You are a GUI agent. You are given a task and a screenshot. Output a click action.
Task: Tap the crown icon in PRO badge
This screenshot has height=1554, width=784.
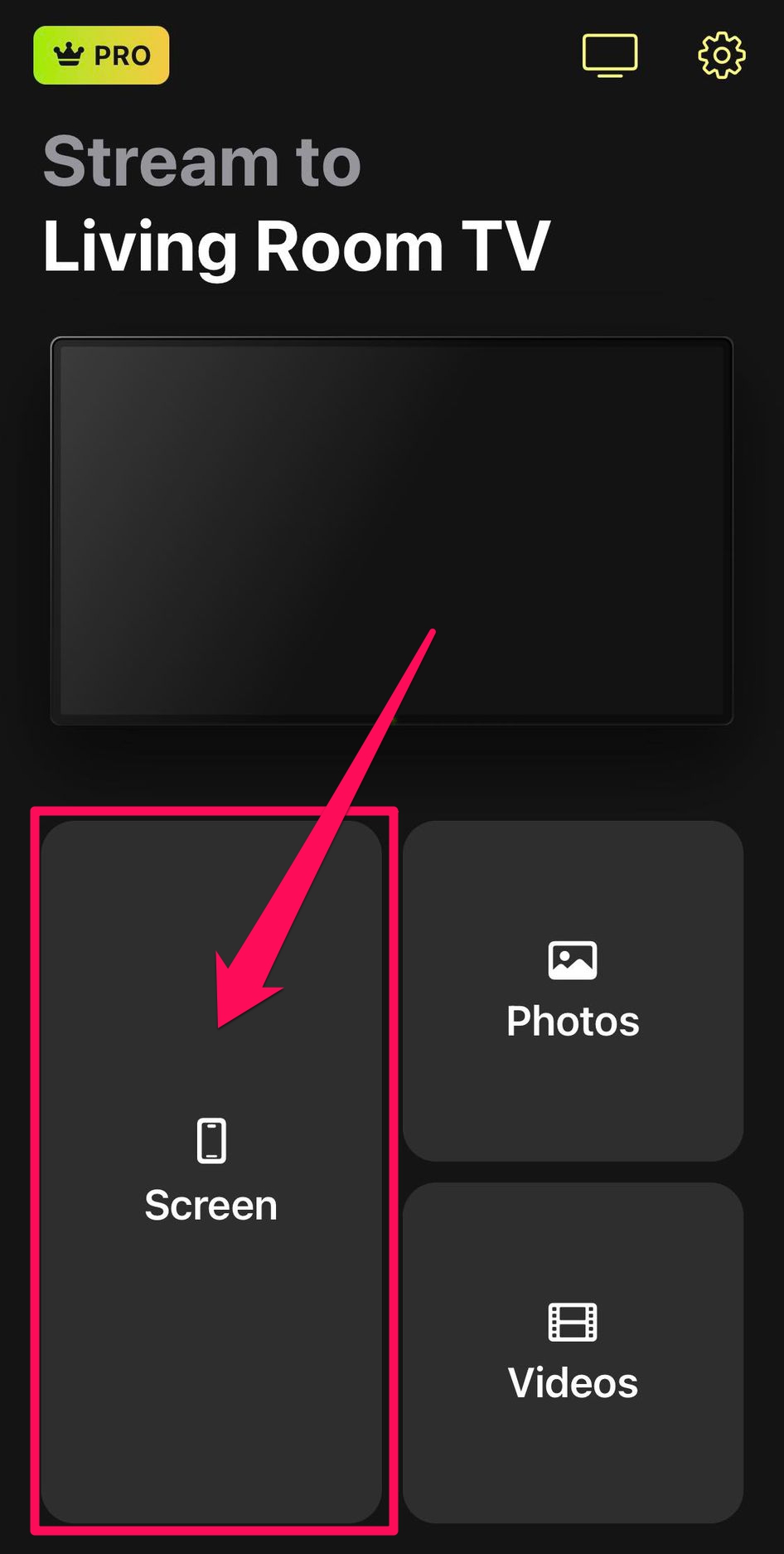pos(69,56)
